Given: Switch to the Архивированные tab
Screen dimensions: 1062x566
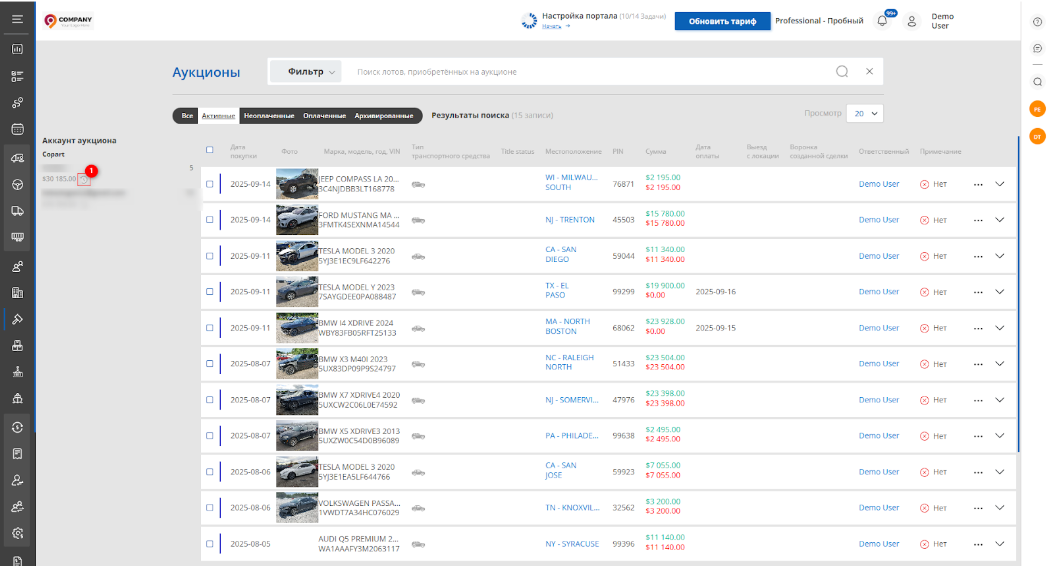Looking at the screenshot, I should tap(383, 116).
